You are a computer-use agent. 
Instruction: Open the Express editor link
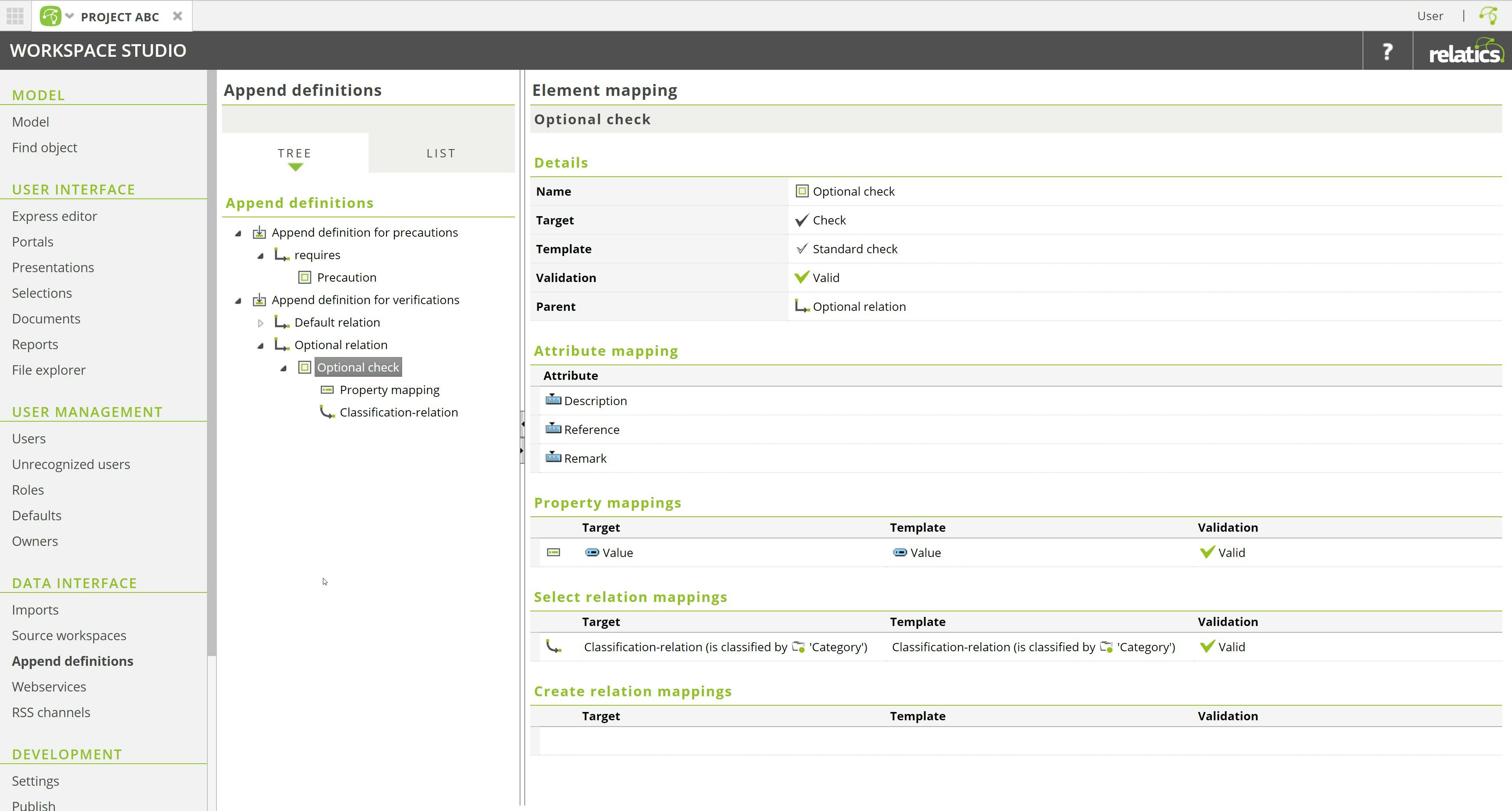(x=54, y=216)
